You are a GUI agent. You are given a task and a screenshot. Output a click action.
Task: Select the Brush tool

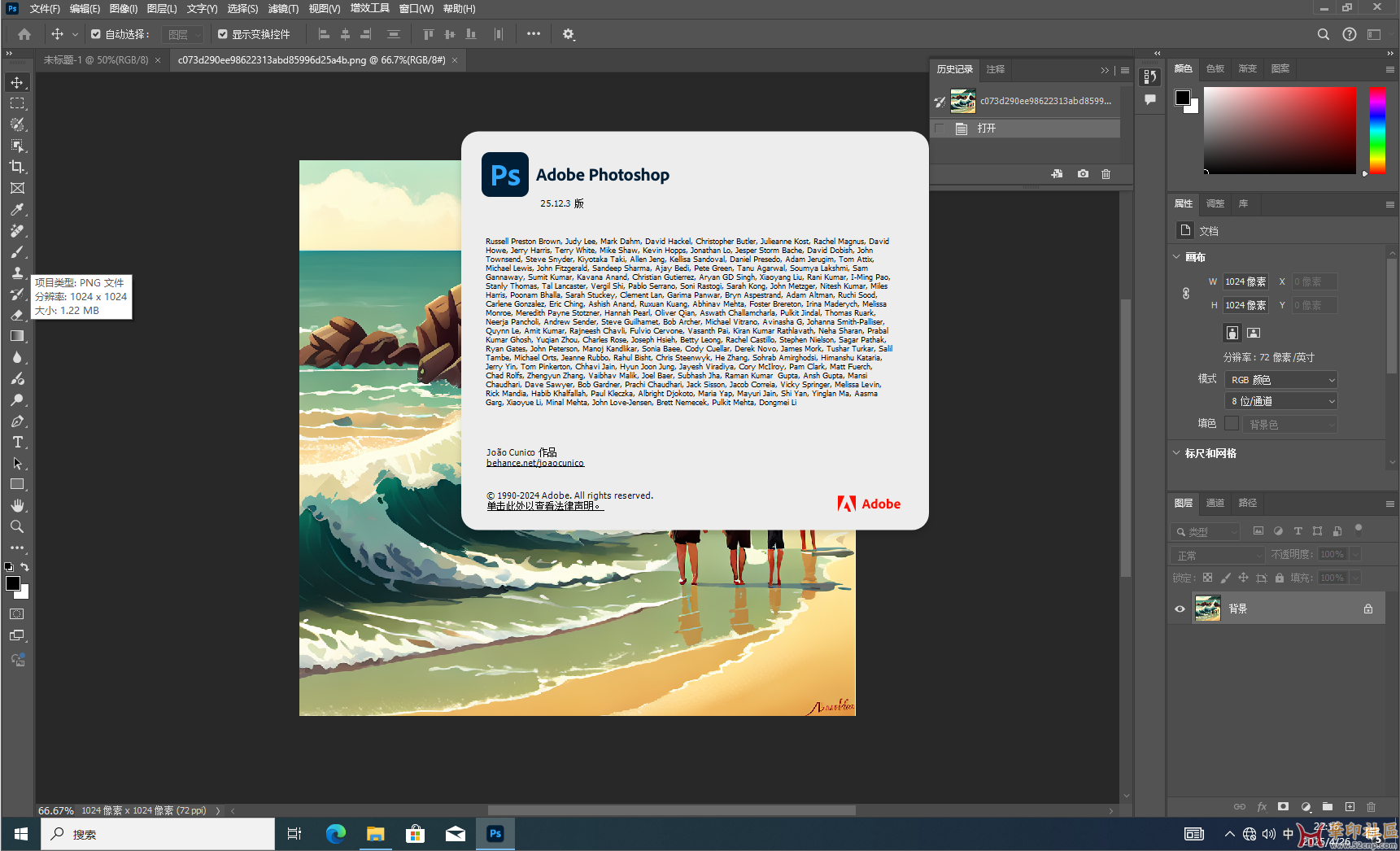tap(17, 251)
